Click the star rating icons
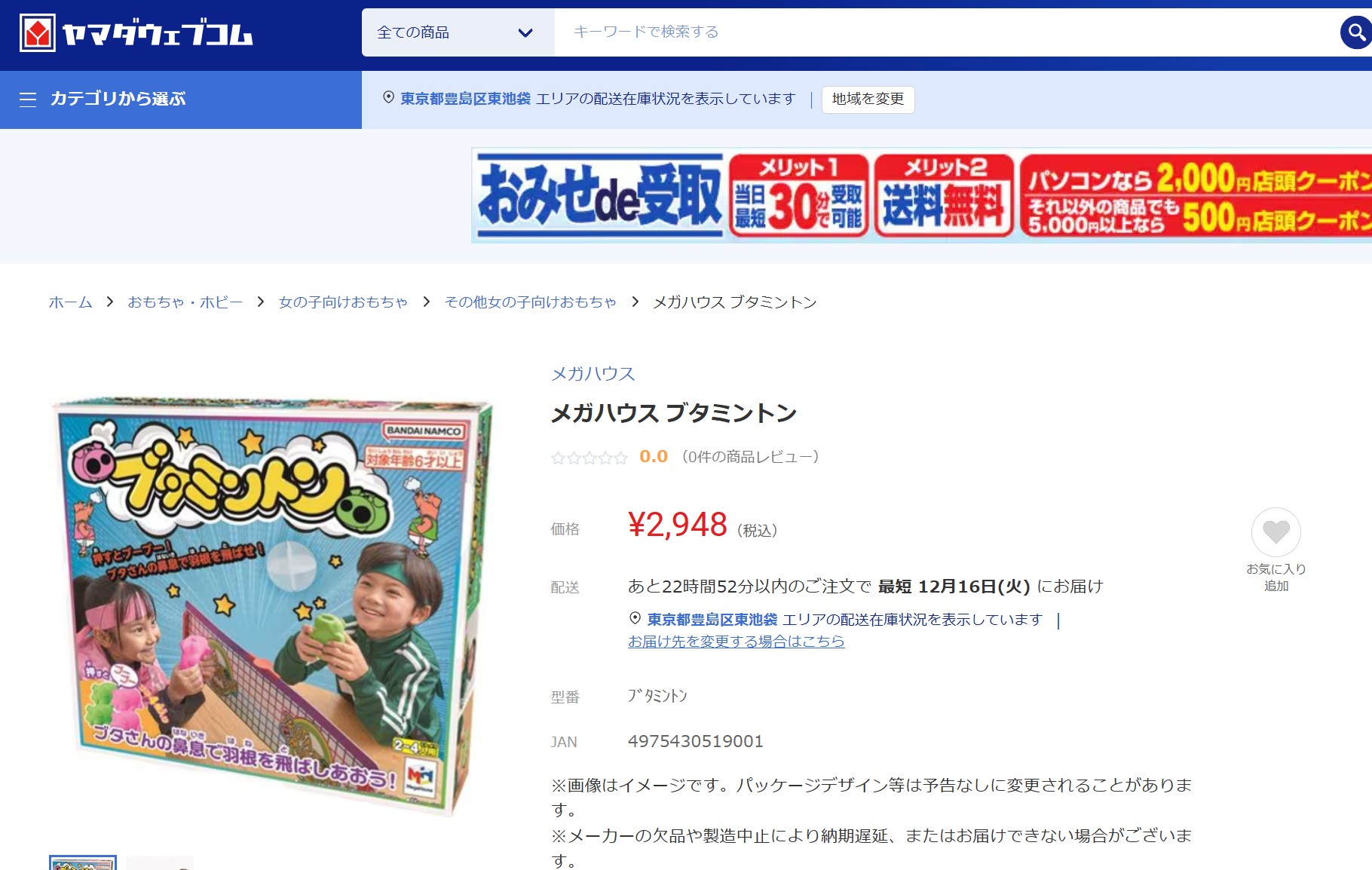 (x=589, y=458)
